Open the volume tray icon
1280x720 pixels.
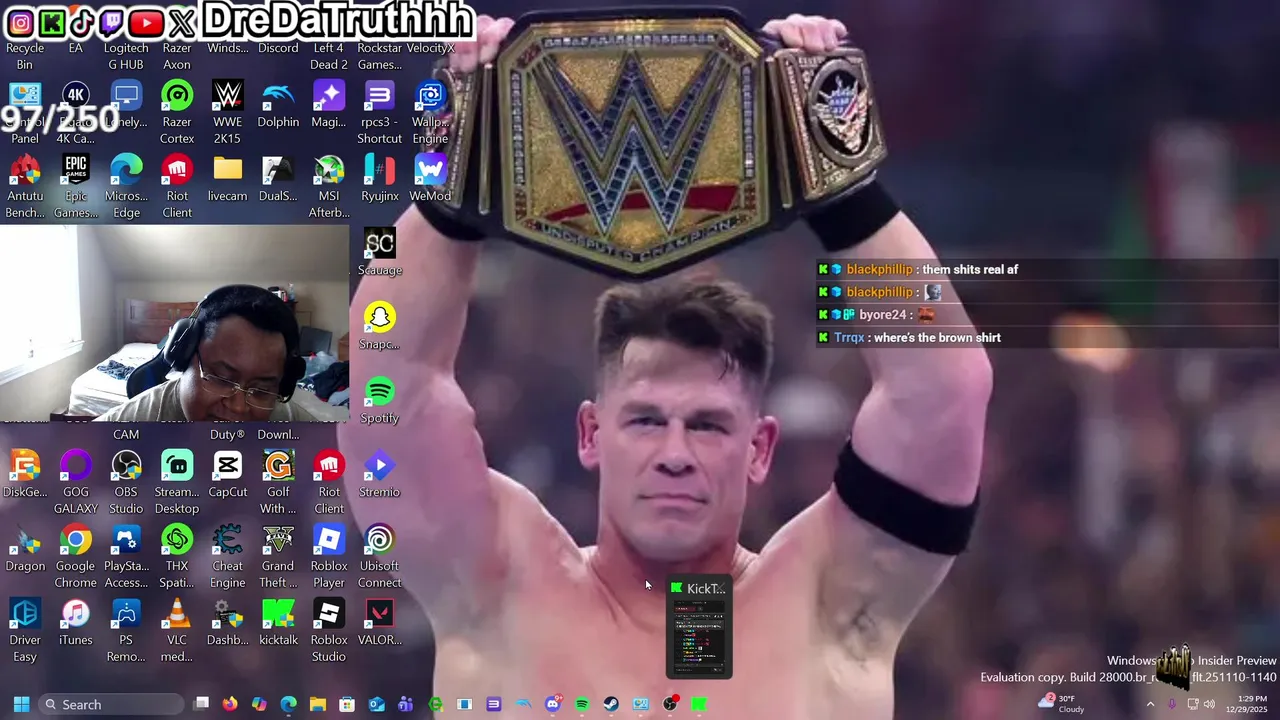click(x=1209, y=704)
